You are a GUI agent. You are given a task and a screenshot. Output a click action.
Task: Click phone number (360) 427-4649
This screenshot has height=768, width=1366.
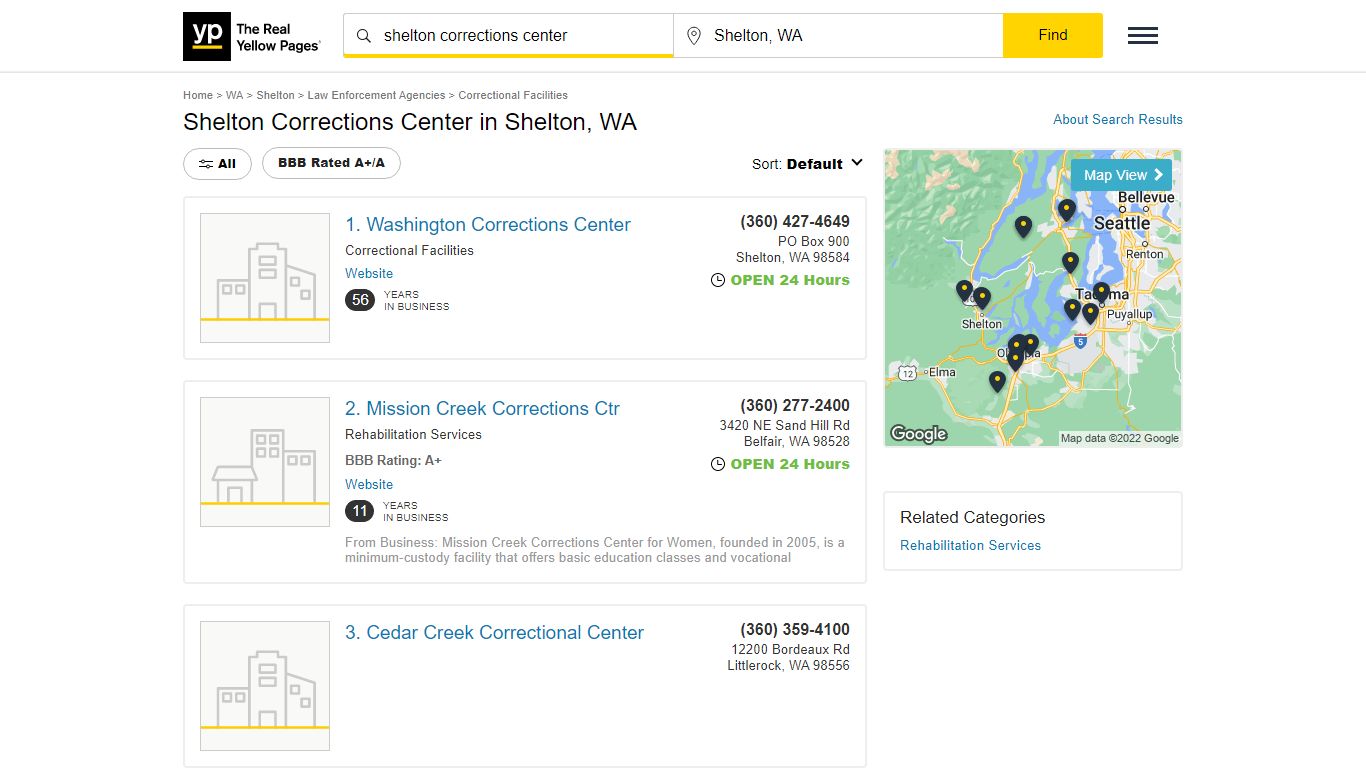(x=795, y=221)
